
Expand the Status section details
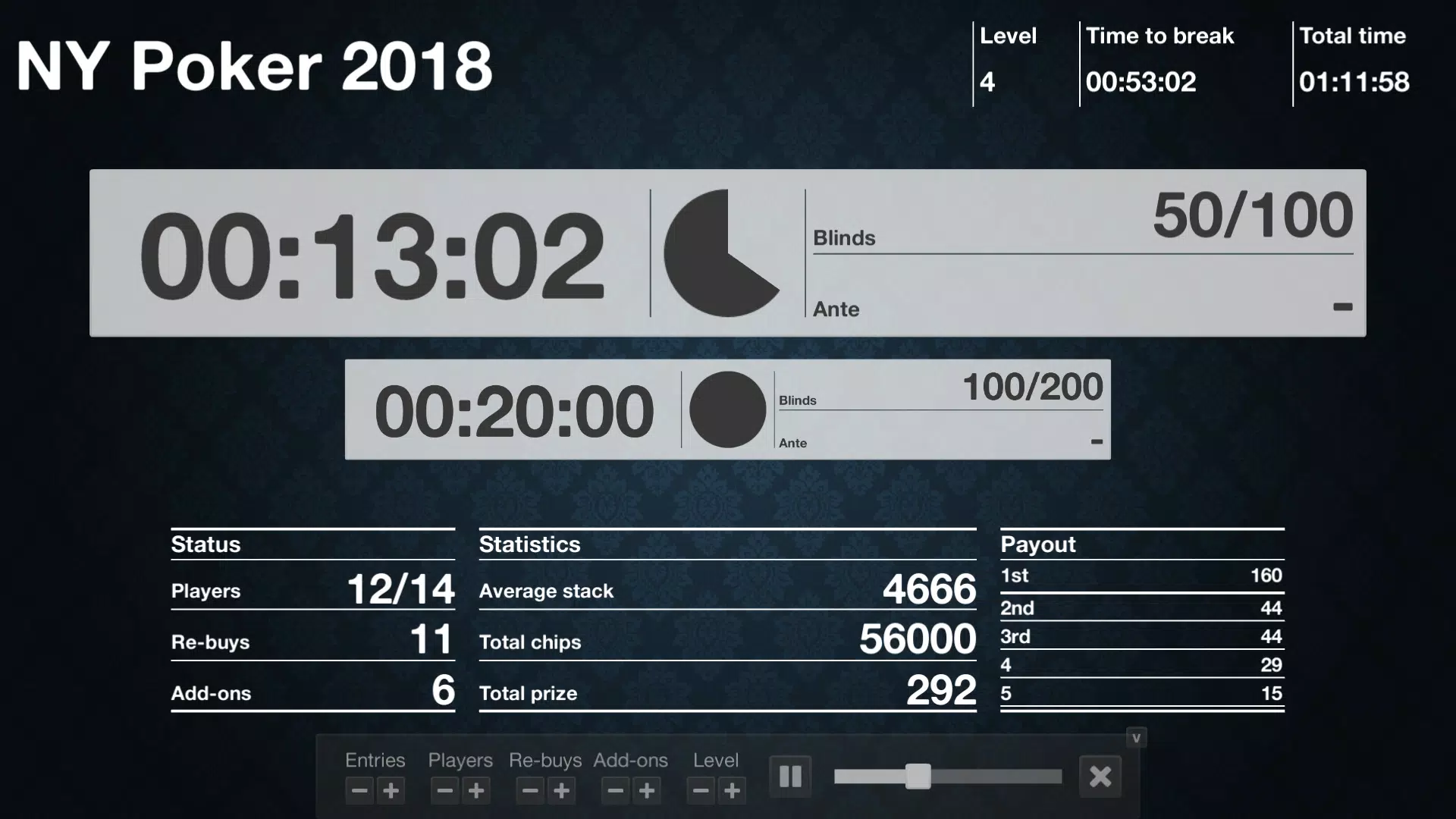[206, 544]
